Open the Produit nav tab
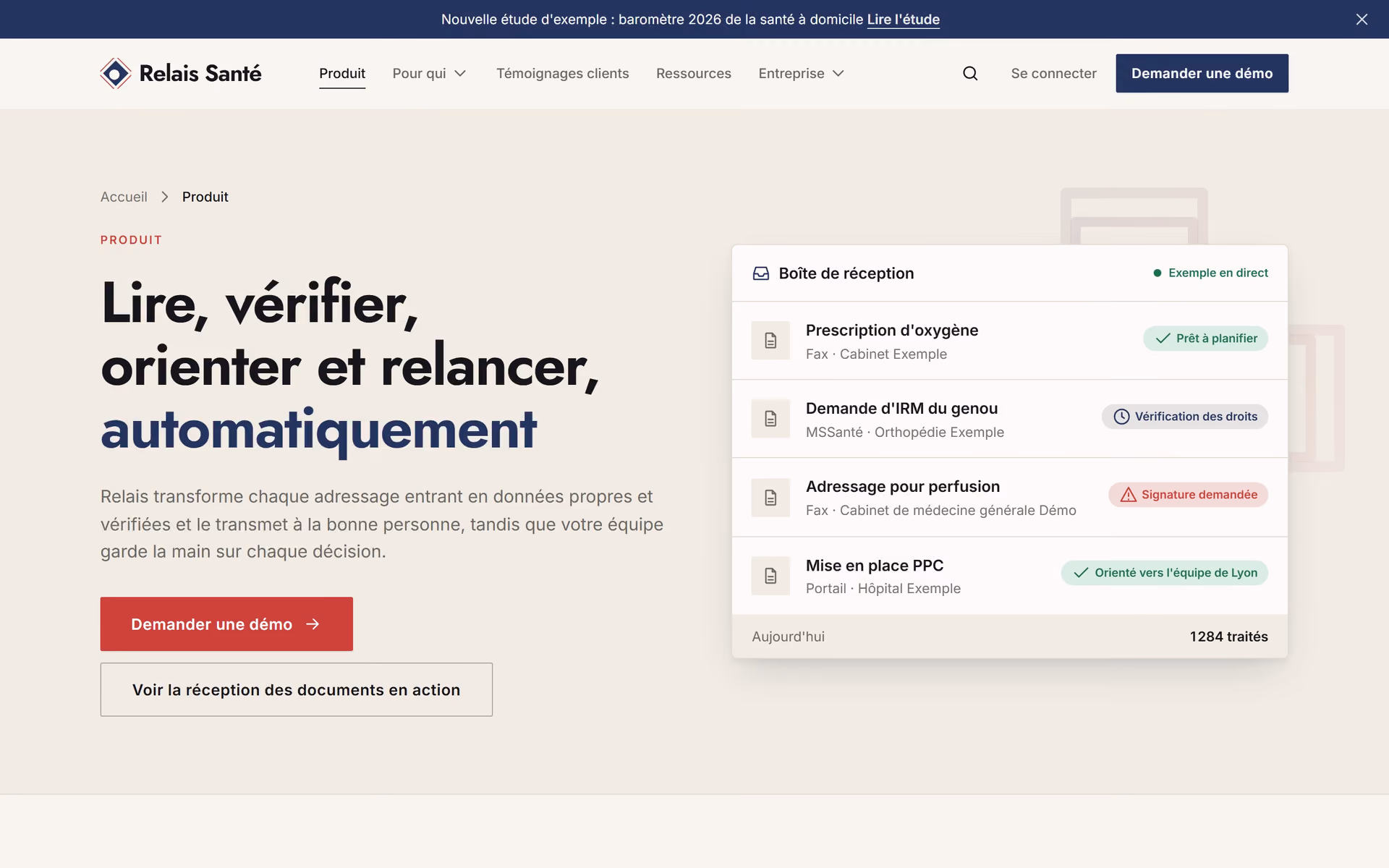Image resolution: width=1389 pixels, height=868 pixels. tap(342, 74)
